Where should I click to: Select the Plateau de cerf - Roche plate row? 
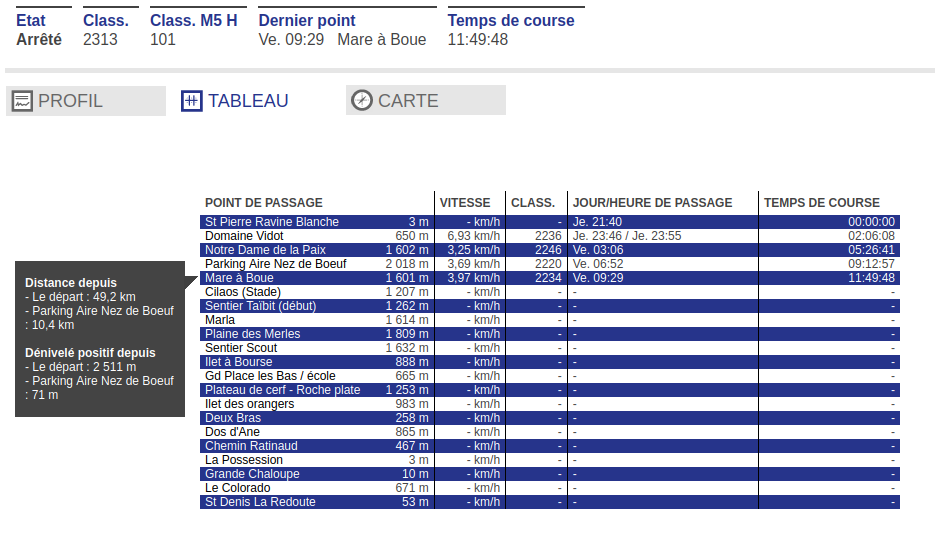coord(550,390)
